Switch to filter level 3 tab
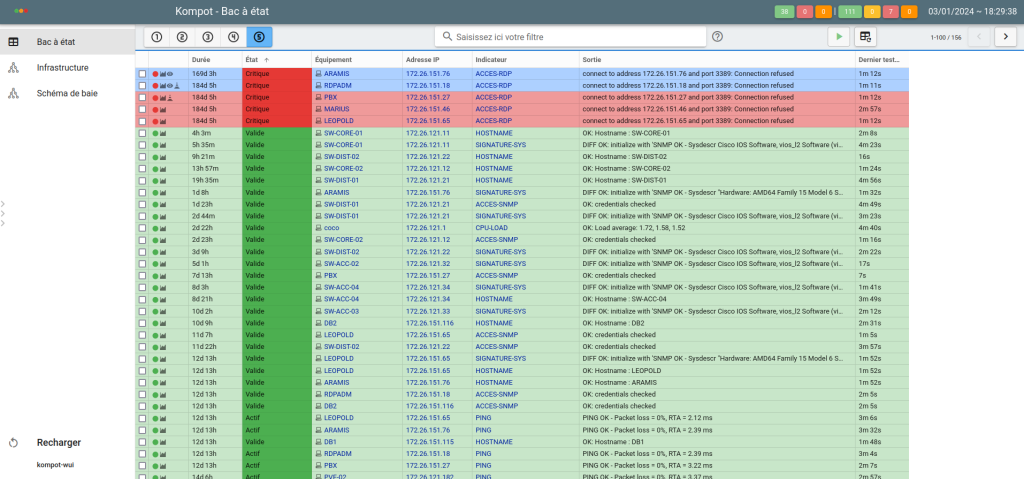 pos(207,37)
